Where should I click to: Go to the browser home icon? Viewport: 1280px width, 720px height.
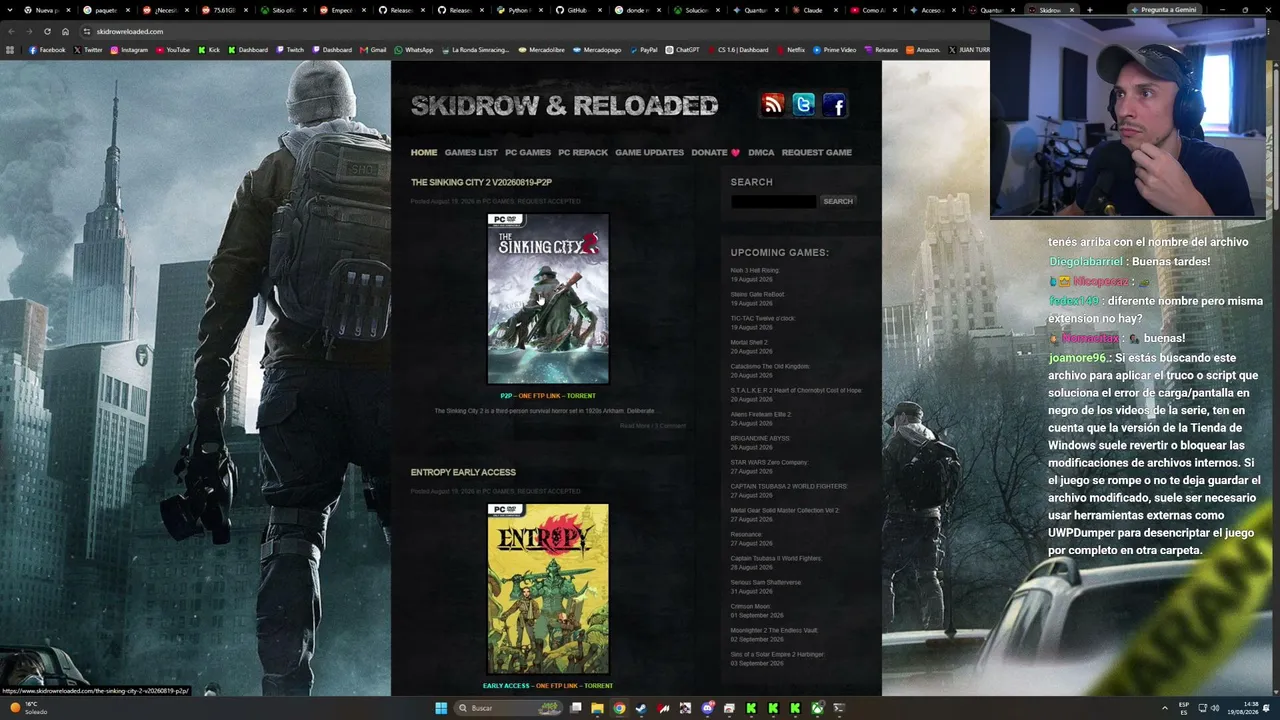point(66,31)
